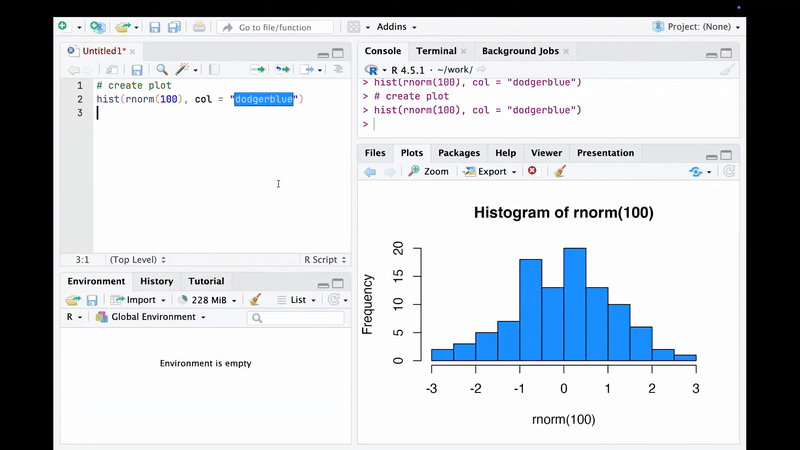Image resolution: width=800 pixels, height=450 pixels.
Task: Open the code tools magic wand
Action: pos(183,70)
